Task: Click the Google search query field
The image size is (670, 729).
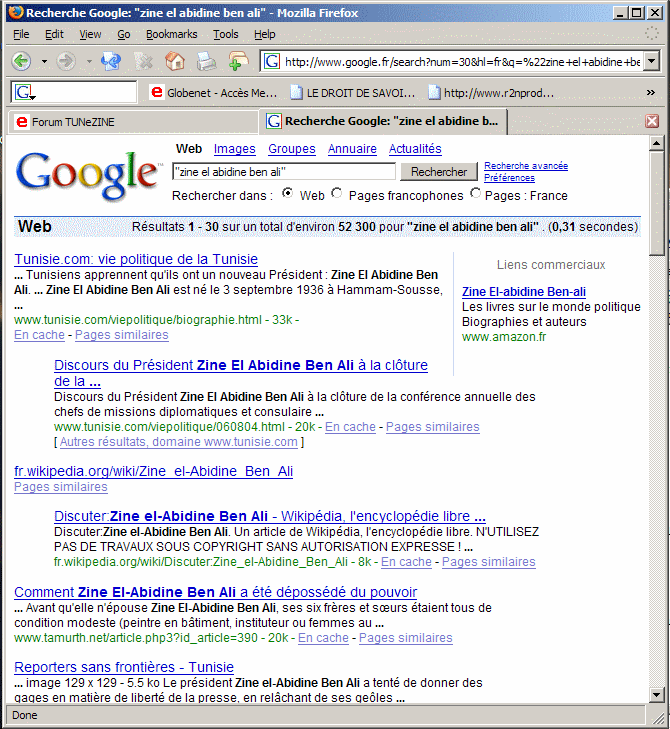Action: click(284, 172)
